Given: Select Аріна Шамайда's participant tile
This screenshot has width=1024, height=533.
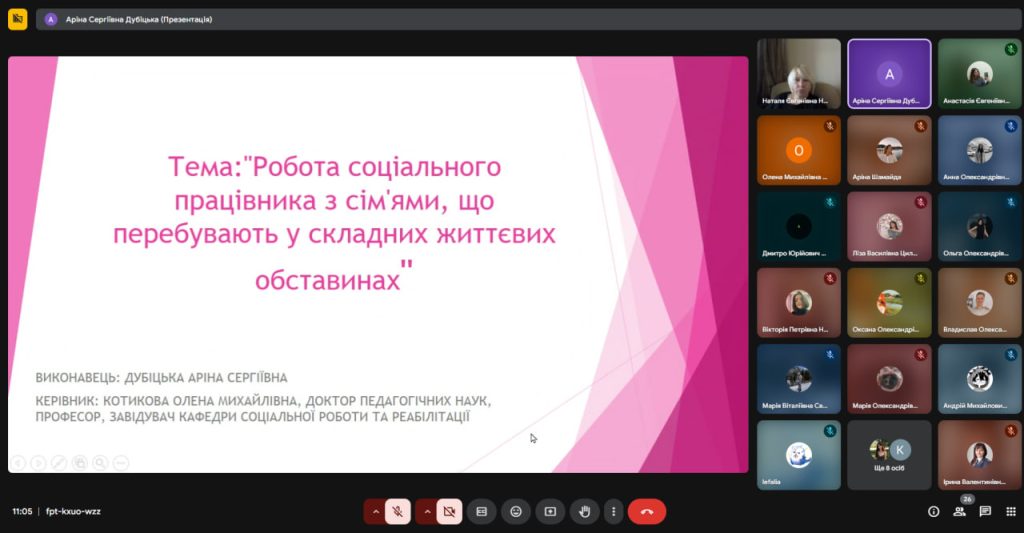Looking at the screenshot, I should point(889,150).
